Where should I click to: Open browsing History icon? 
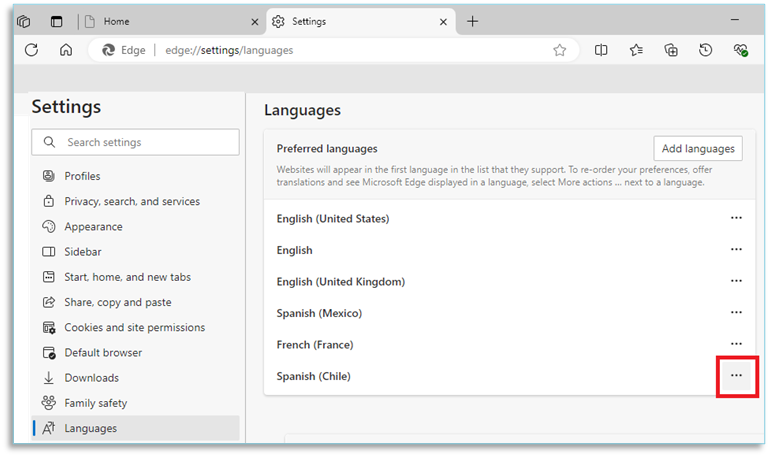click(x=705, y=50)
